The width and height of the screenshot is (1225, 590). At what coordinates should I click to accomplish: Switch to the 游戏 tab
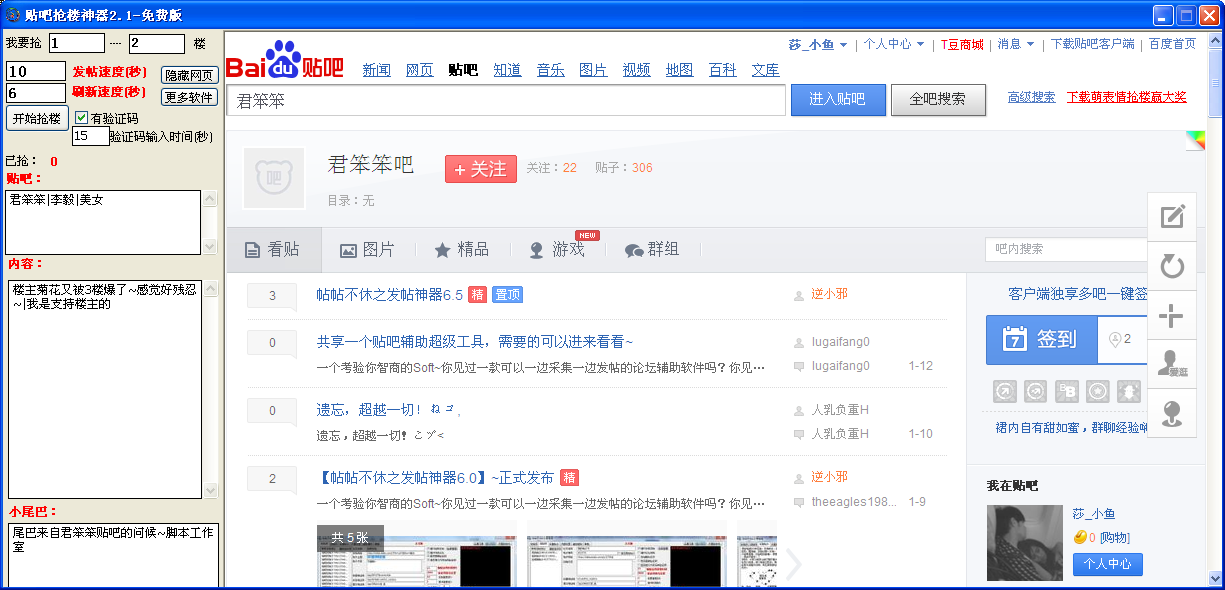click(557, 250)
